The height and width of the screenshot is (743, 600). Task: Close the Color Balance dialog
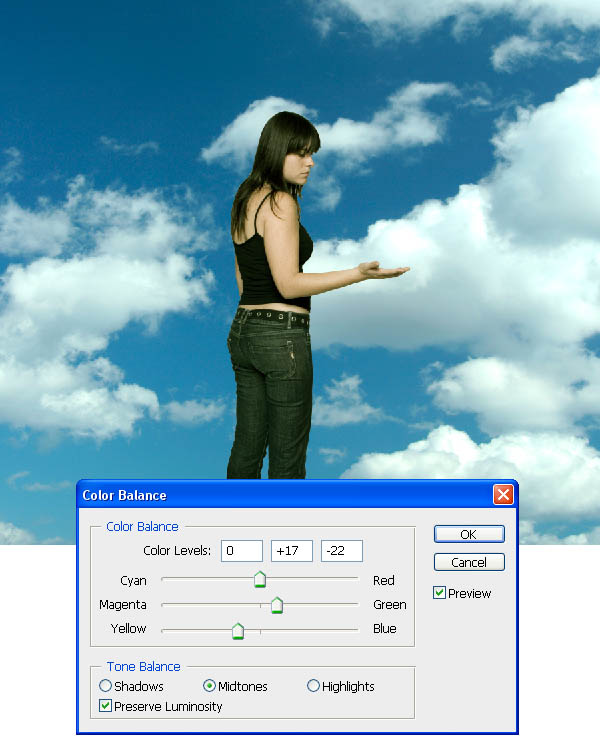pyautogui.click(x=503, y=495)
